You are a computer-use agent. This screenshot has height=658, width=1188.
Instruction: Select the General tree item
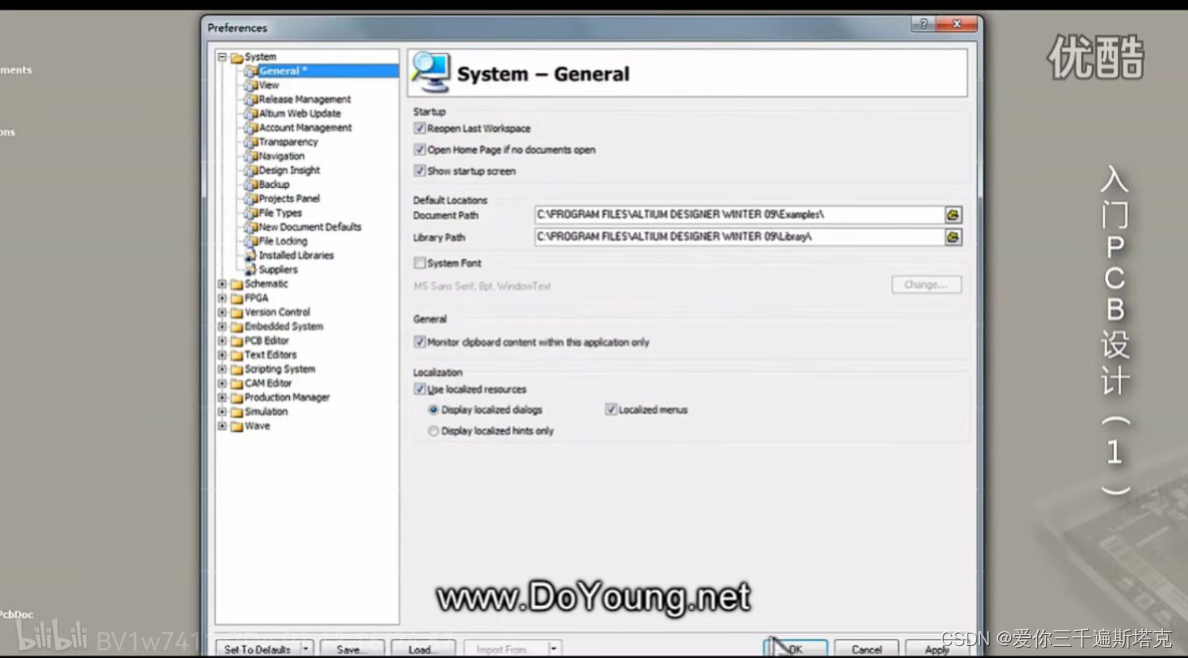pyautogui.click(x=283, y=71)
